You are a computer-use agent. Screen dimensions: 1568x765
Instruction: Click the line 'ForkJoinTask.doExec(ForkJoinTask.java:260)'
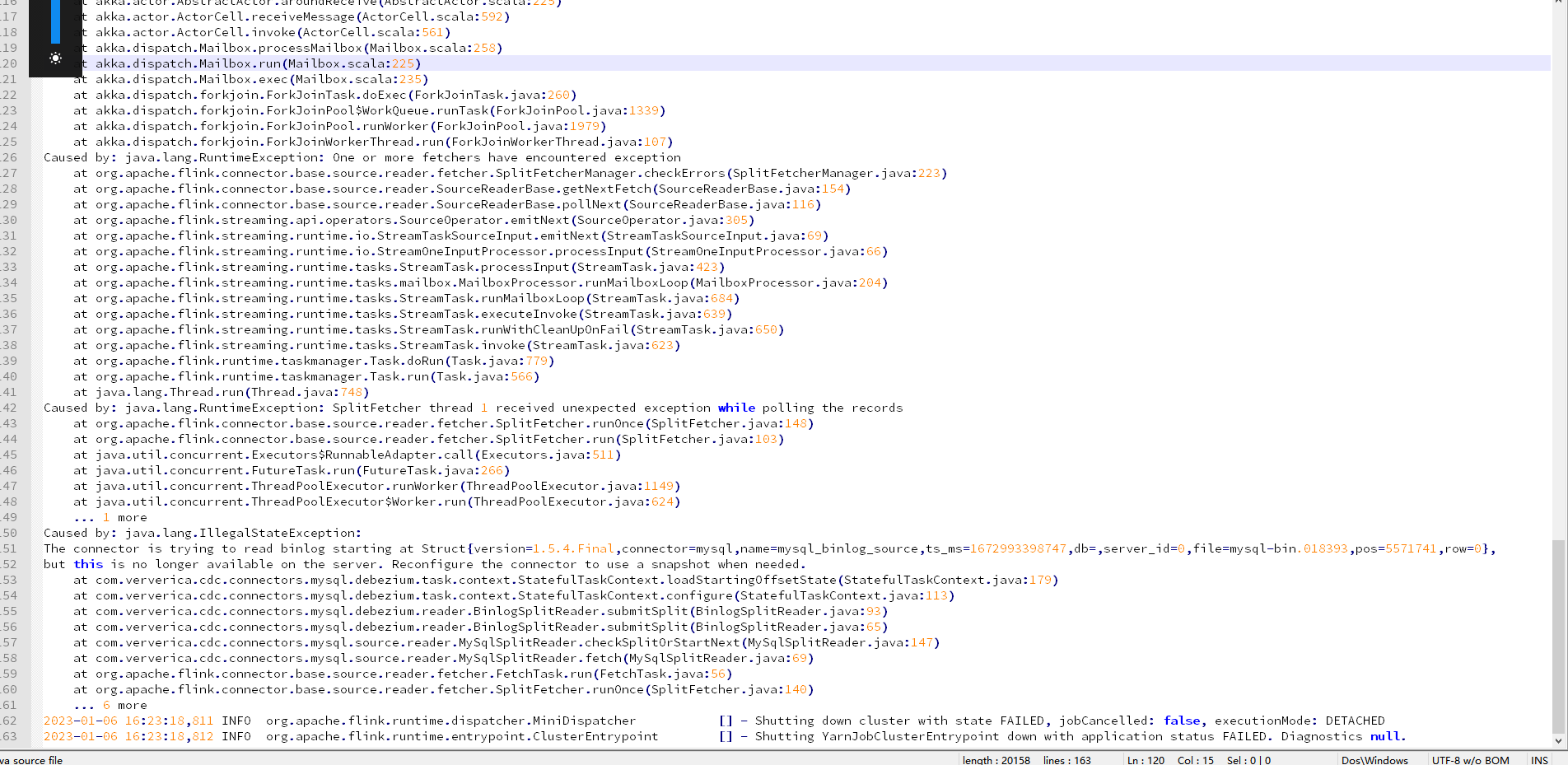point(324,95)
